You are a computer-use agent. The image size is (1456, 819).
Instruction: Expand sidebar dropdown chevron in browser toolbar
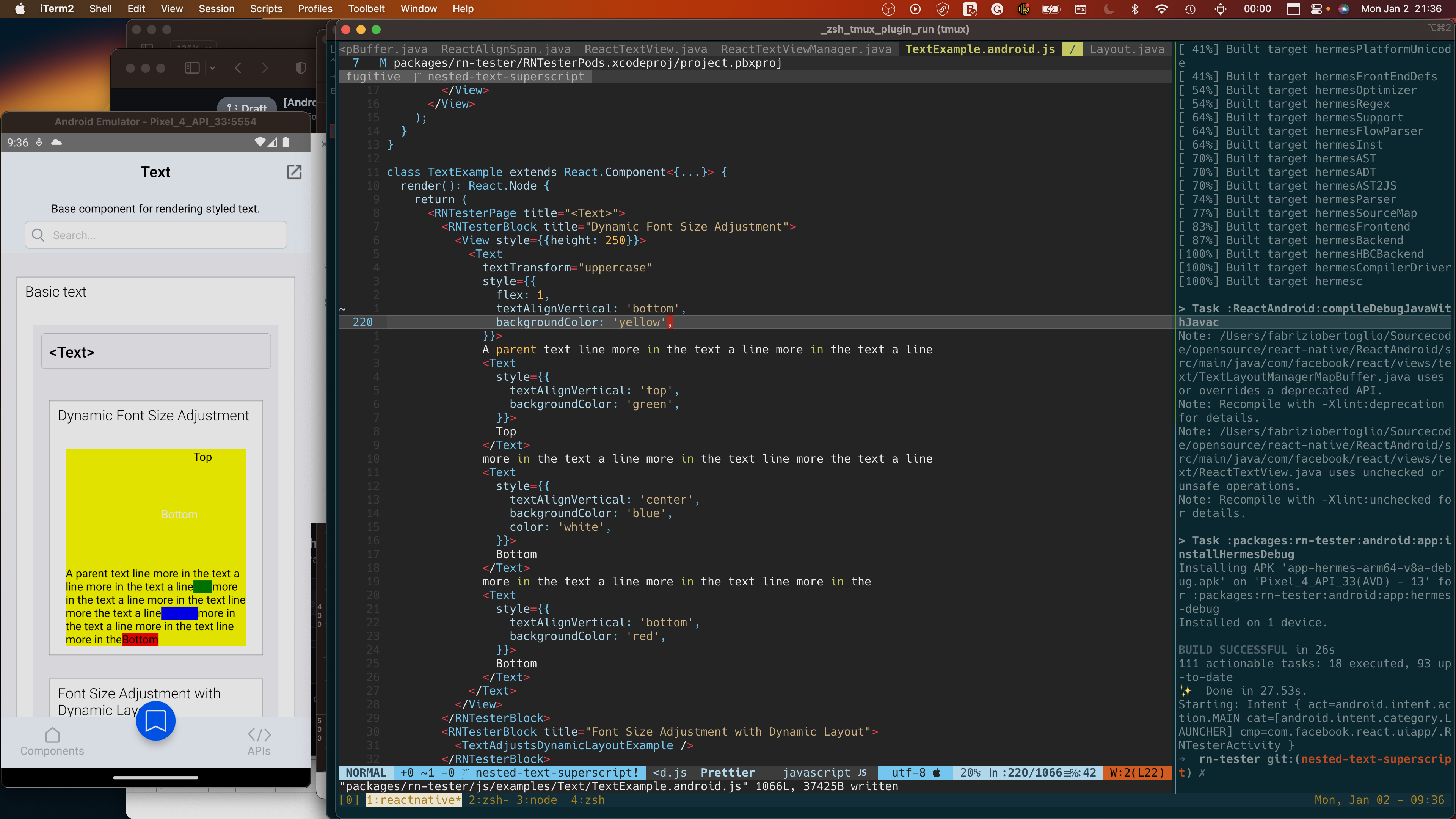[x=212, y=68]
